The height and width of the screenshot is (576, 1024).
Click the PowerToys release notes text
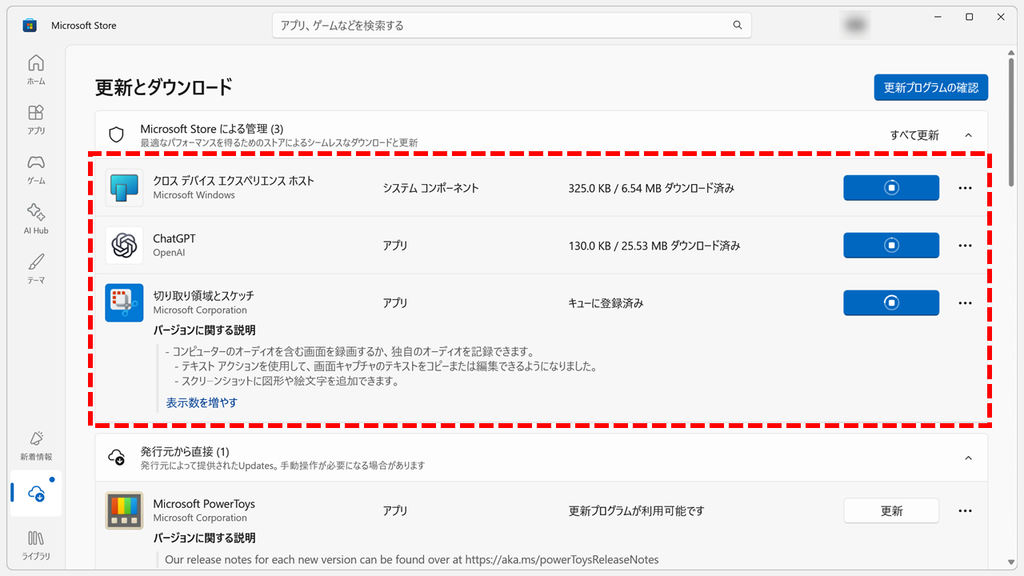[x=411, y=560]
